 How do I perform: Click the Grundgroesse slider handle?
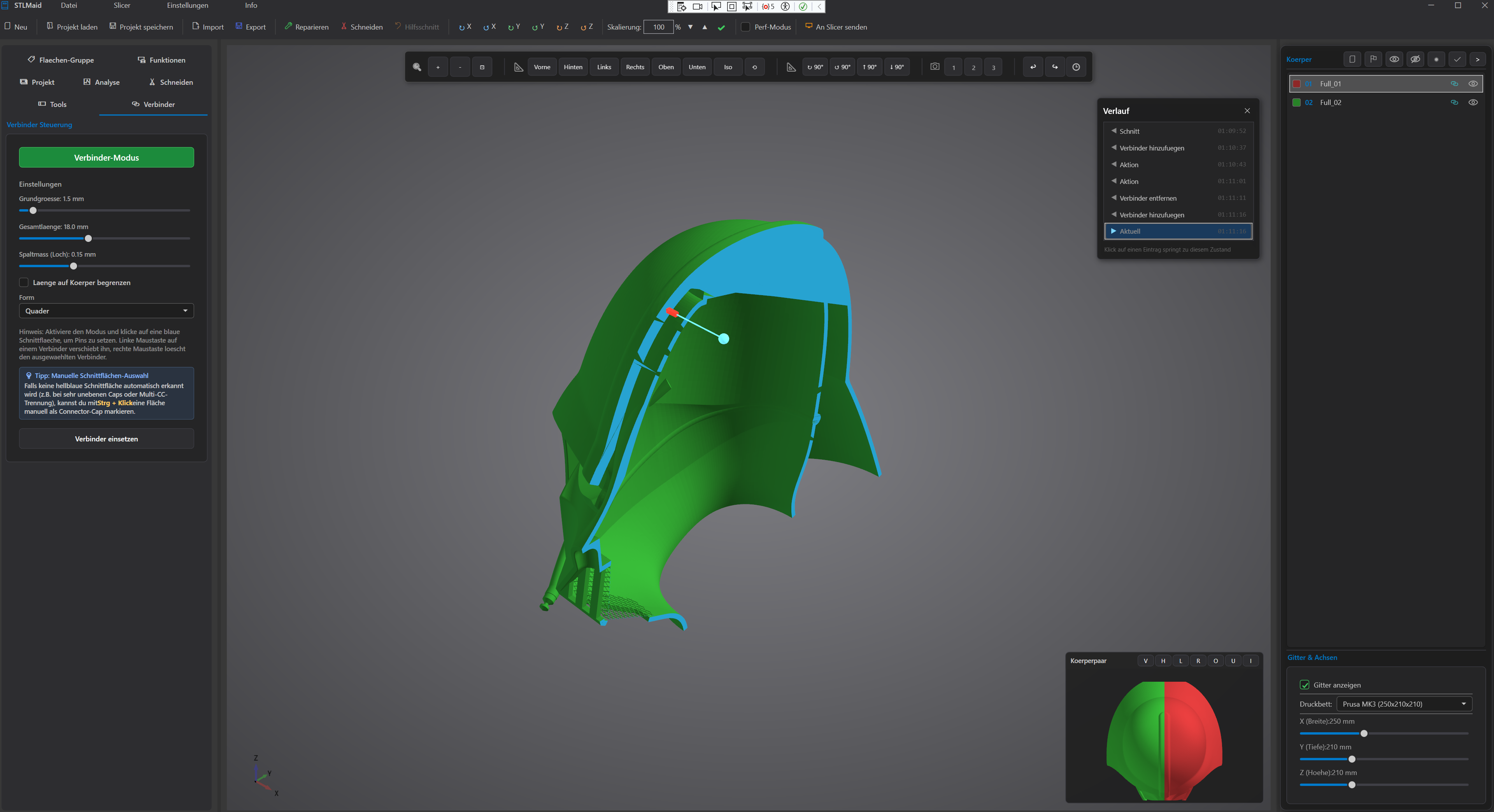[x=33, y=210]
